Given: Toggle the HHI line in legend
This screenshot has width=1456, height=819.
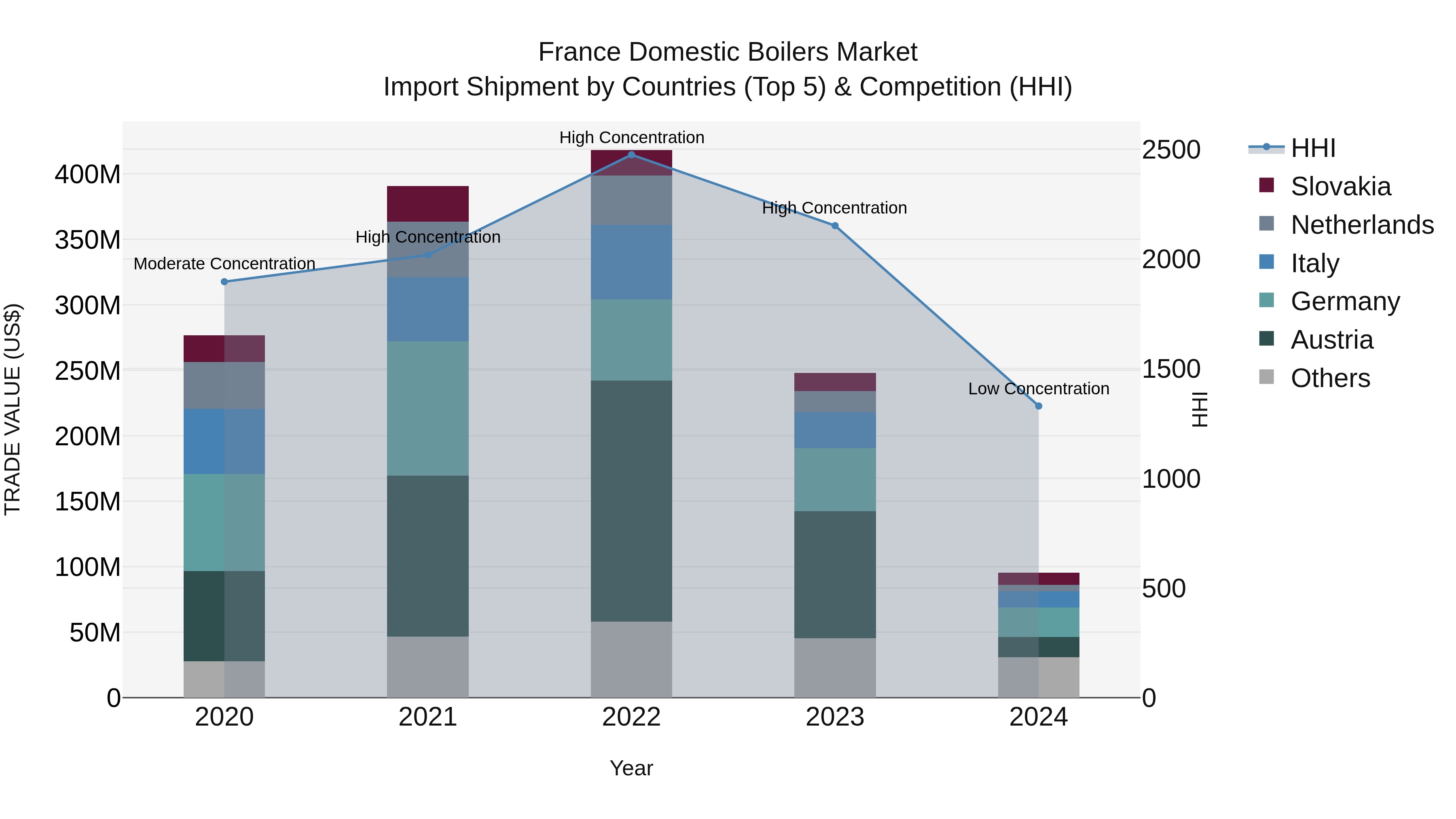Looking at the screenshot, I should (1291, 148).
